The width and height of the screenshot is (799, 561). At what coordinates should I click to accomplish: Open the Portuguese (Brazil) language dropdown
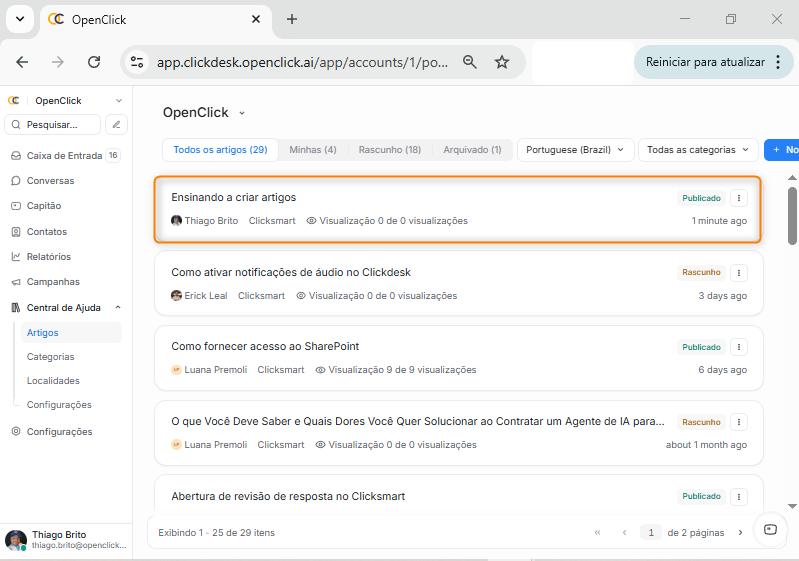click(576, 150)
